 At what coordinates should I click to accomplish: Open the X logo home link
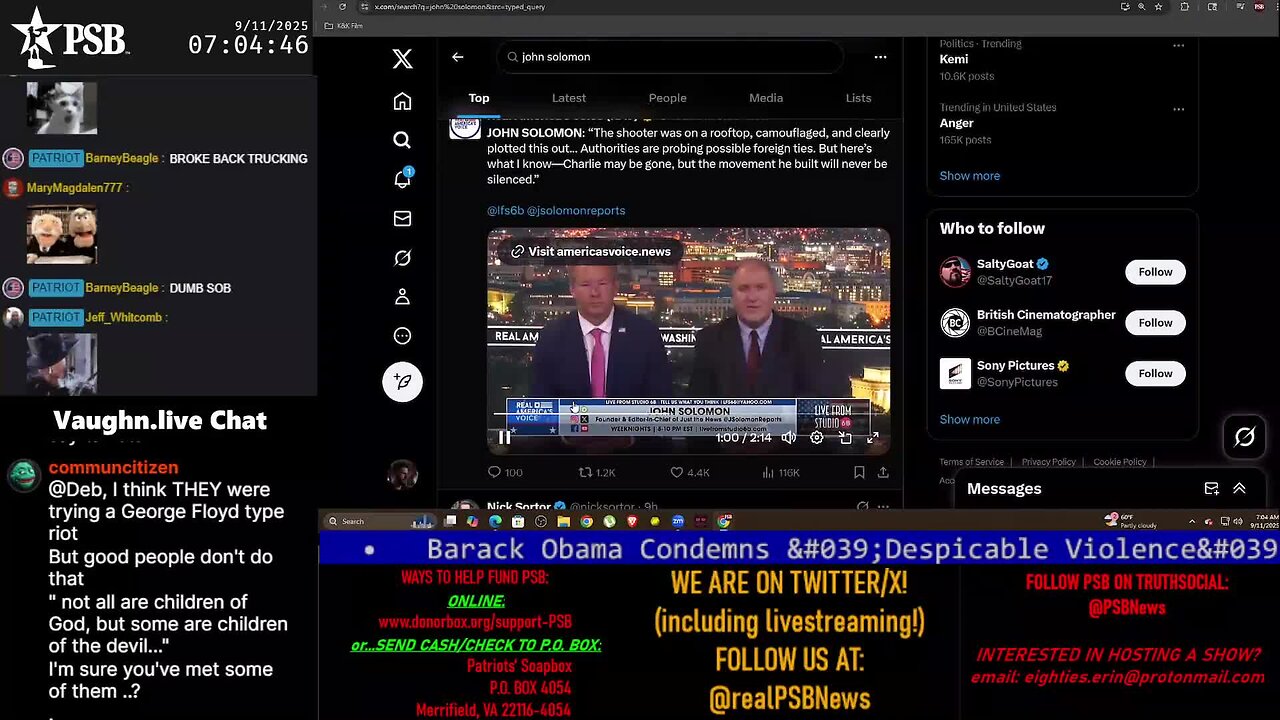pyautogui.click(x=402, y=58)
